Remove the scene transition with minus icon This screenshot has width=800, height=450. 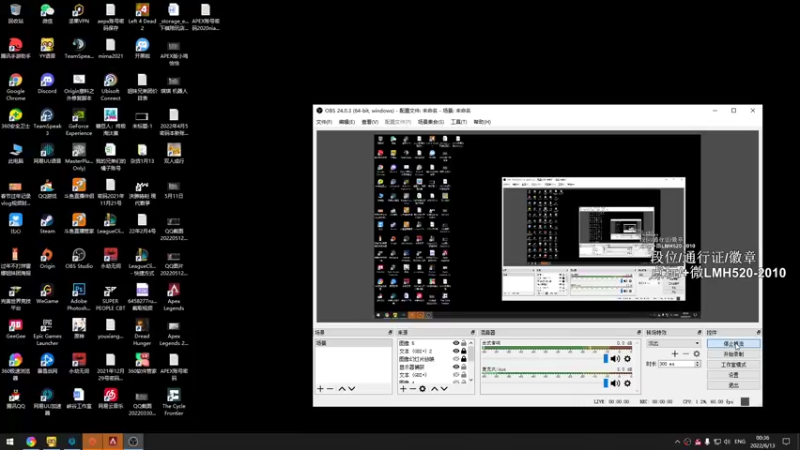(x=686, y=354)
